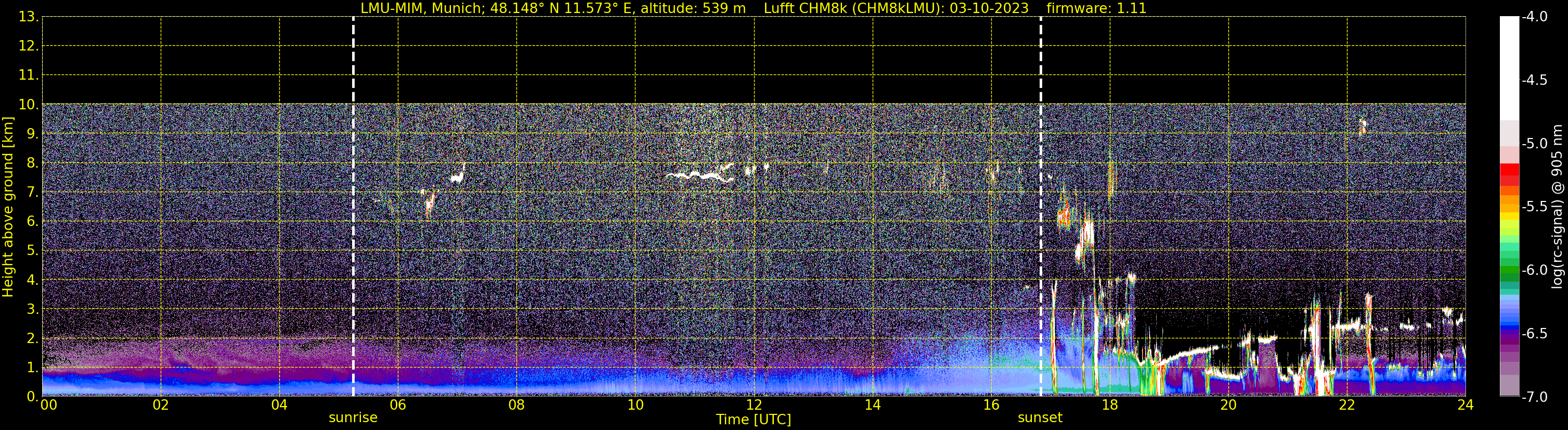Click the 11. height axis tick label
Viewport: 1568px width, 430px height.
click(x=28, y=75)
